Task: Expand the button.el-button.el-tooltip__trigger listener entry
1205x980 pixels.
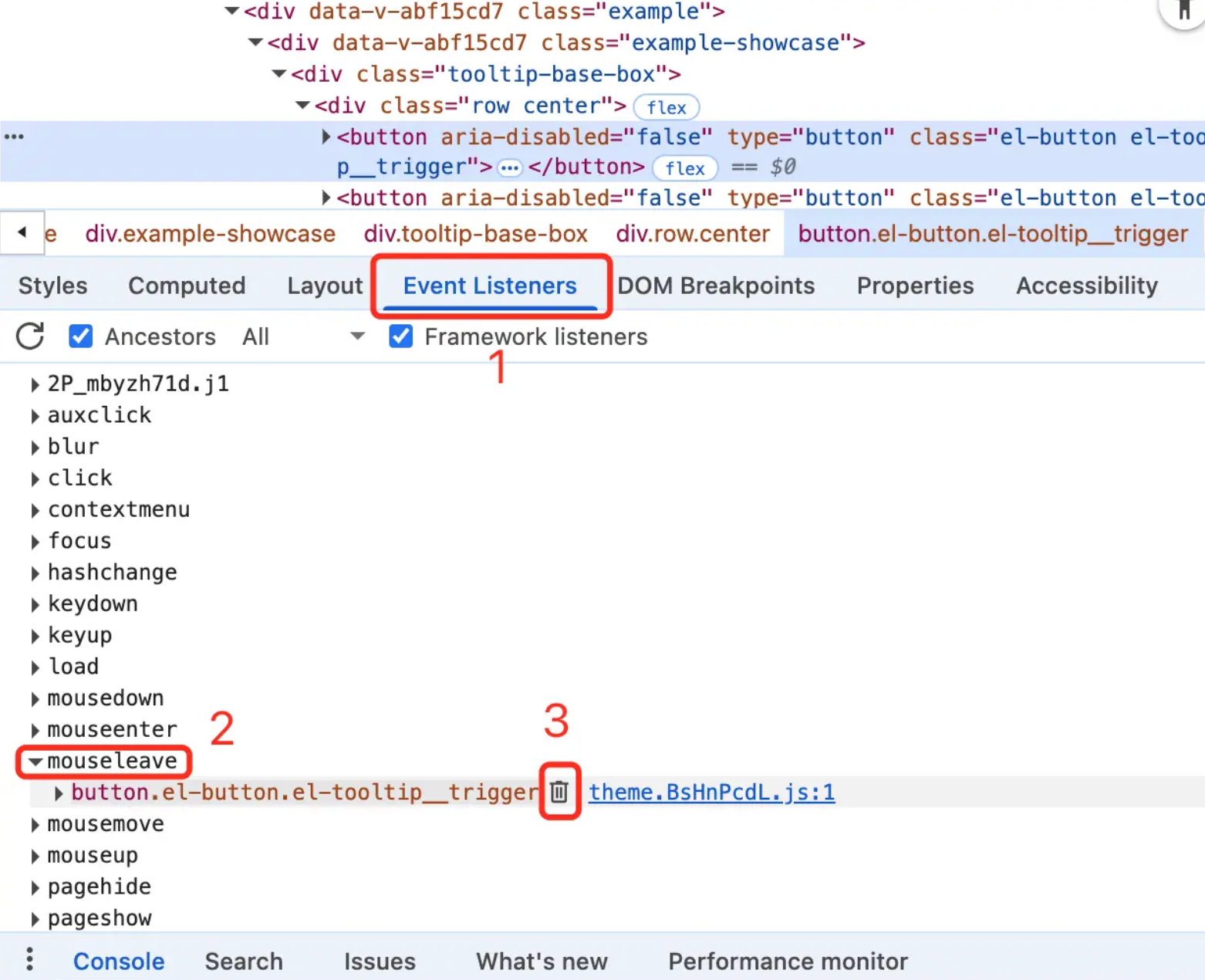Action: pos(59,793)
